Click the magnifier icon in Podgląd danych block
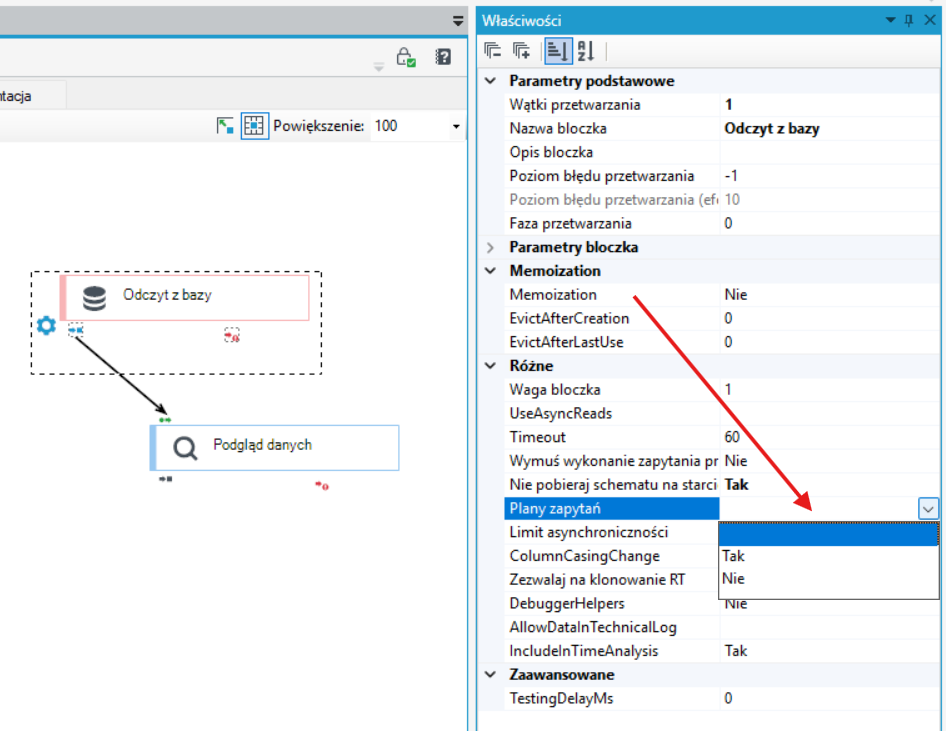The height and width of the screenshot is (731, 946). click(x=185, y=448)
